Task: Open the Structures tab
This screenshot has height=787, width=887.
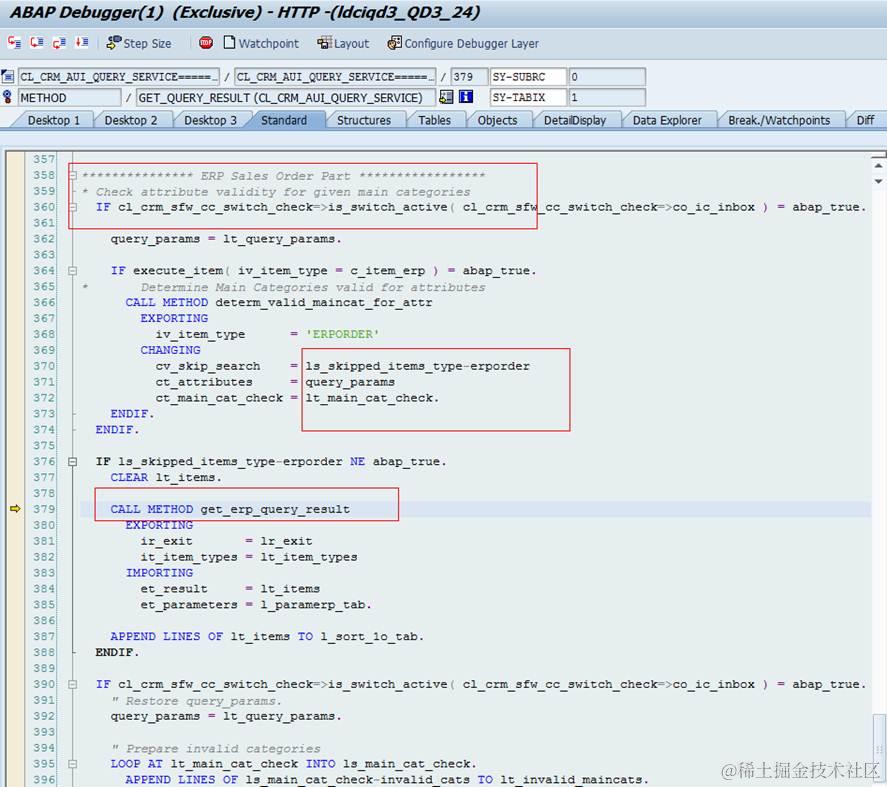Action: click(x=364, y=120)
